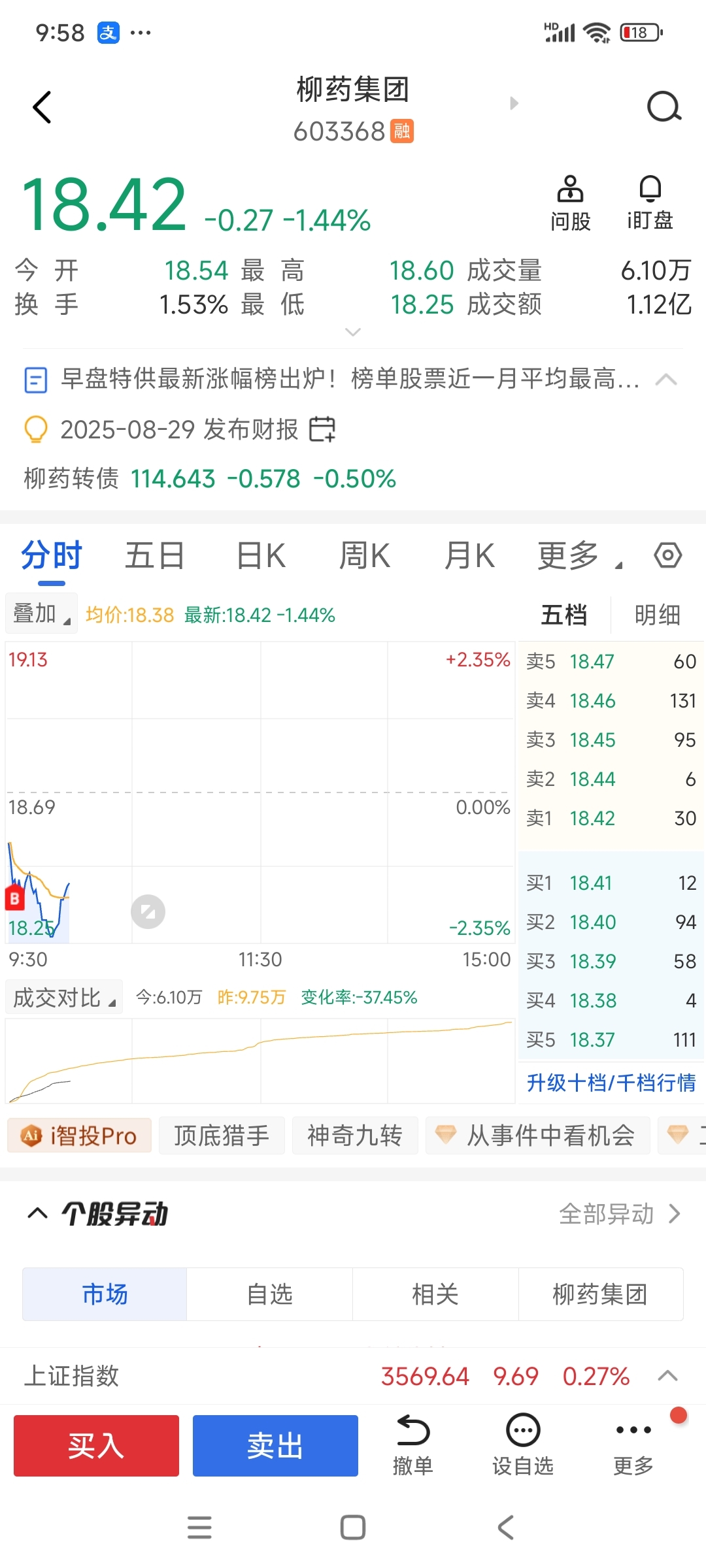706x1568 pixels.
Task: Open 全部异动 list
Action: coord(620,1214)
